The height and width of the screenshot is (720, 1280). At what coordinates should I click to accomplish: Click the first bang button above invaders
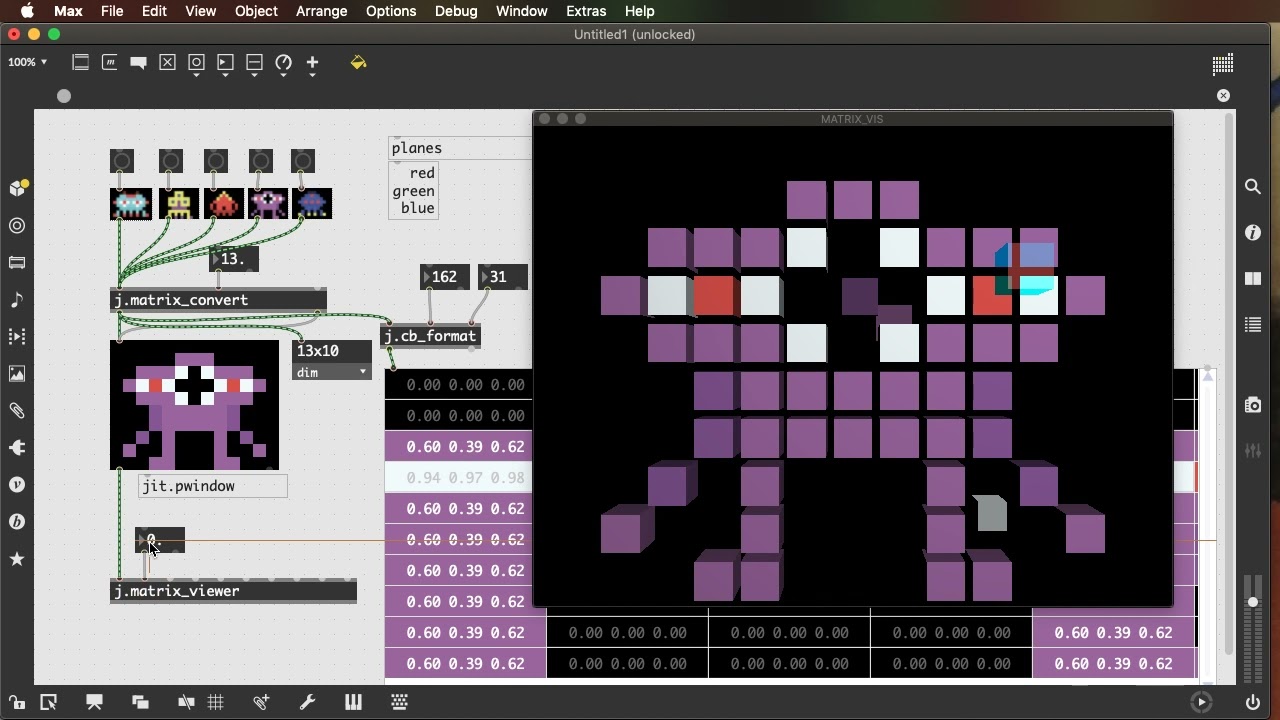[121, 161]
